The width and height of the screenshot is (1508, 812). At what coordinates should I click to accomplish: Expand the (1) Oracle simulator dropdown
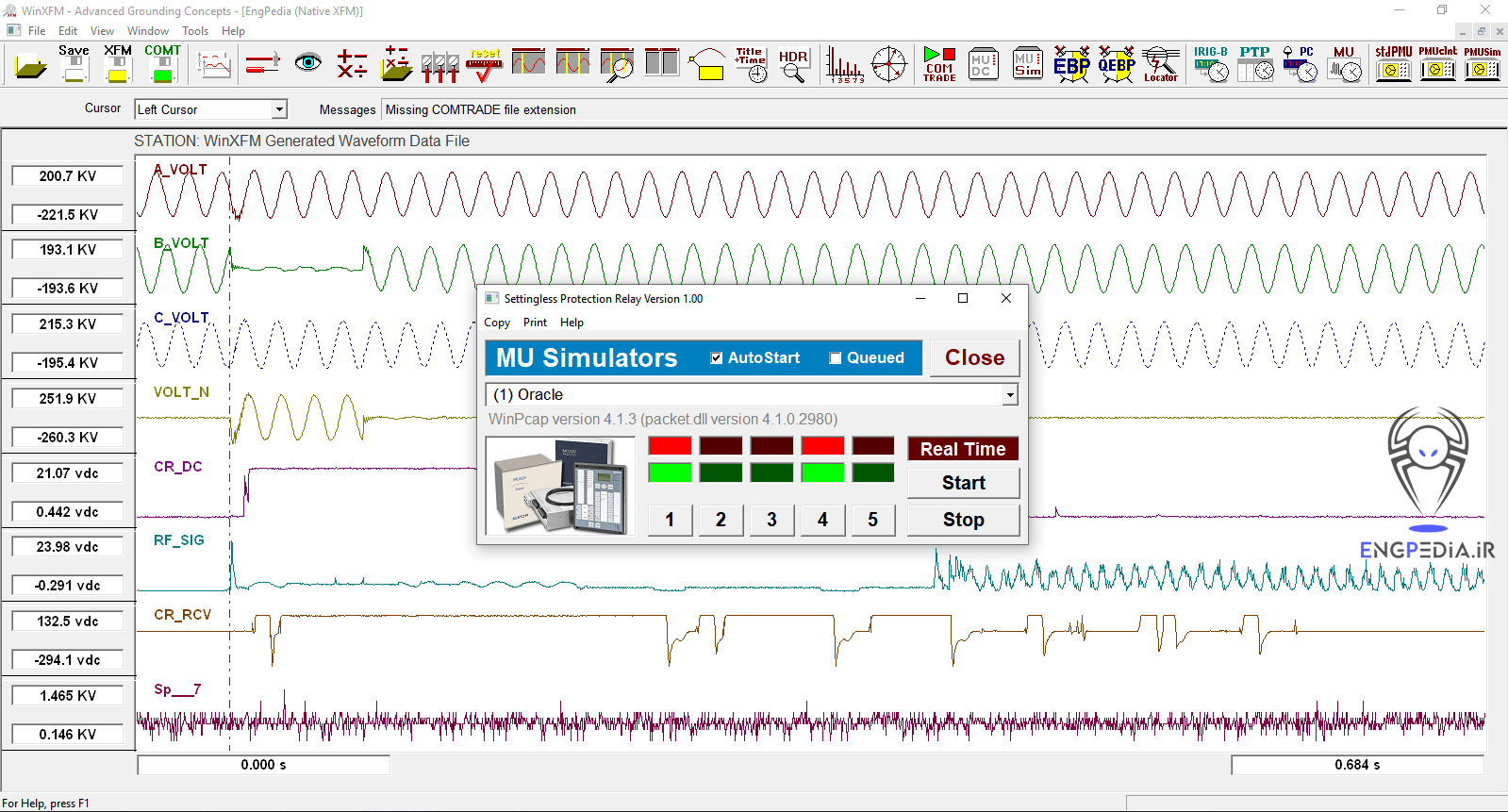point(1010,394)
